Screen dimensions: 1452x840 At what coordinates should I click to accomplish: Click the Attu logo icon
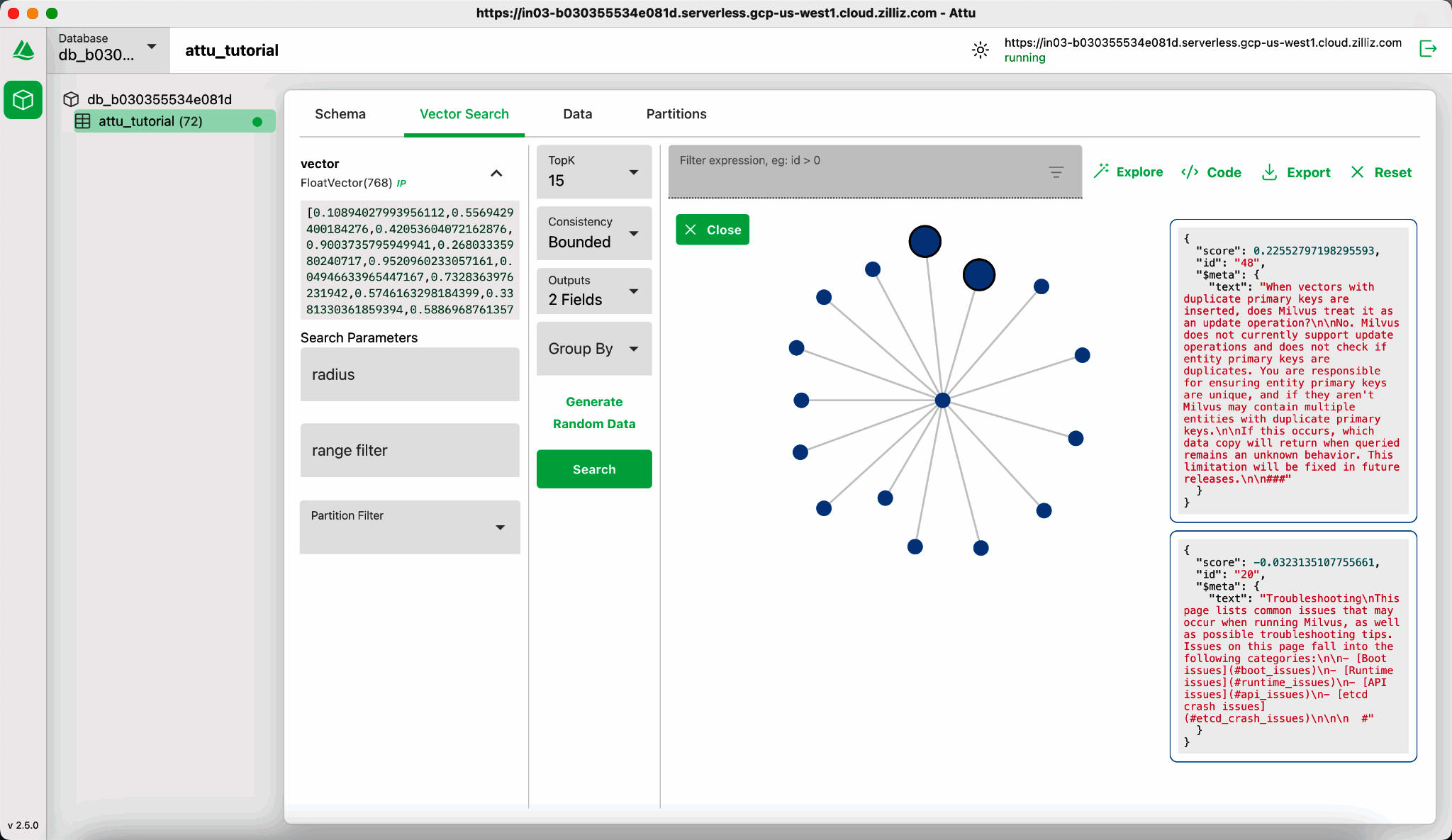(x=23, y=50)
